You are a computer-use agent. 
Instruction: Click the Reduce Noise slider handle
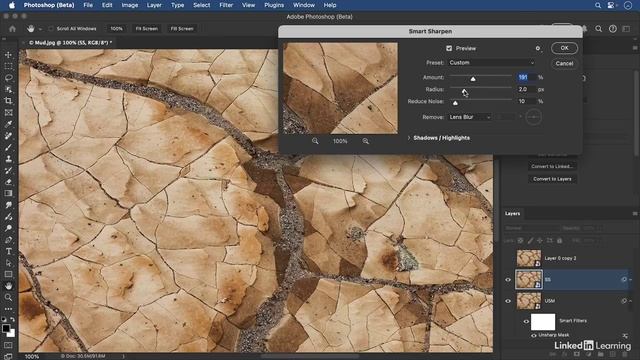coord(455,103)
